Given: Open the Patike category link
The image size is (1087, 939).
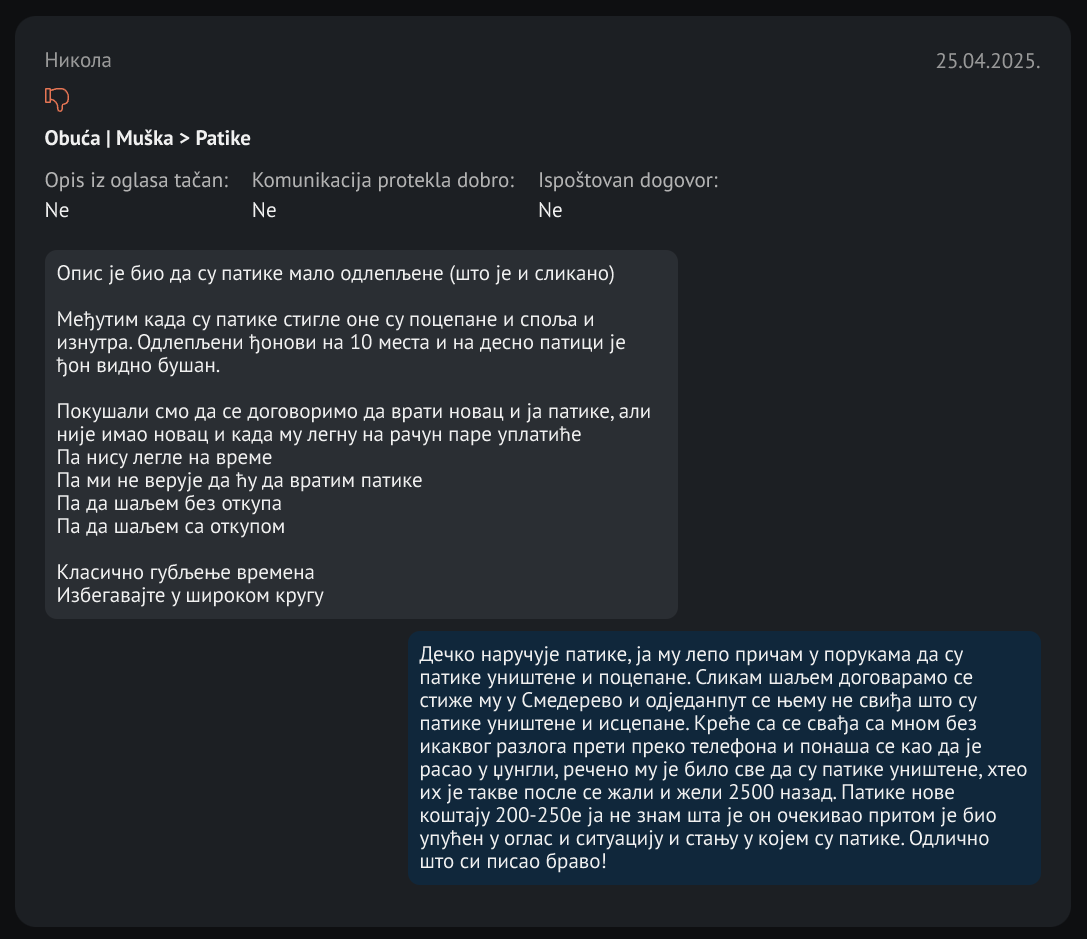Looking at the screenshot, I should pos(223,138).
